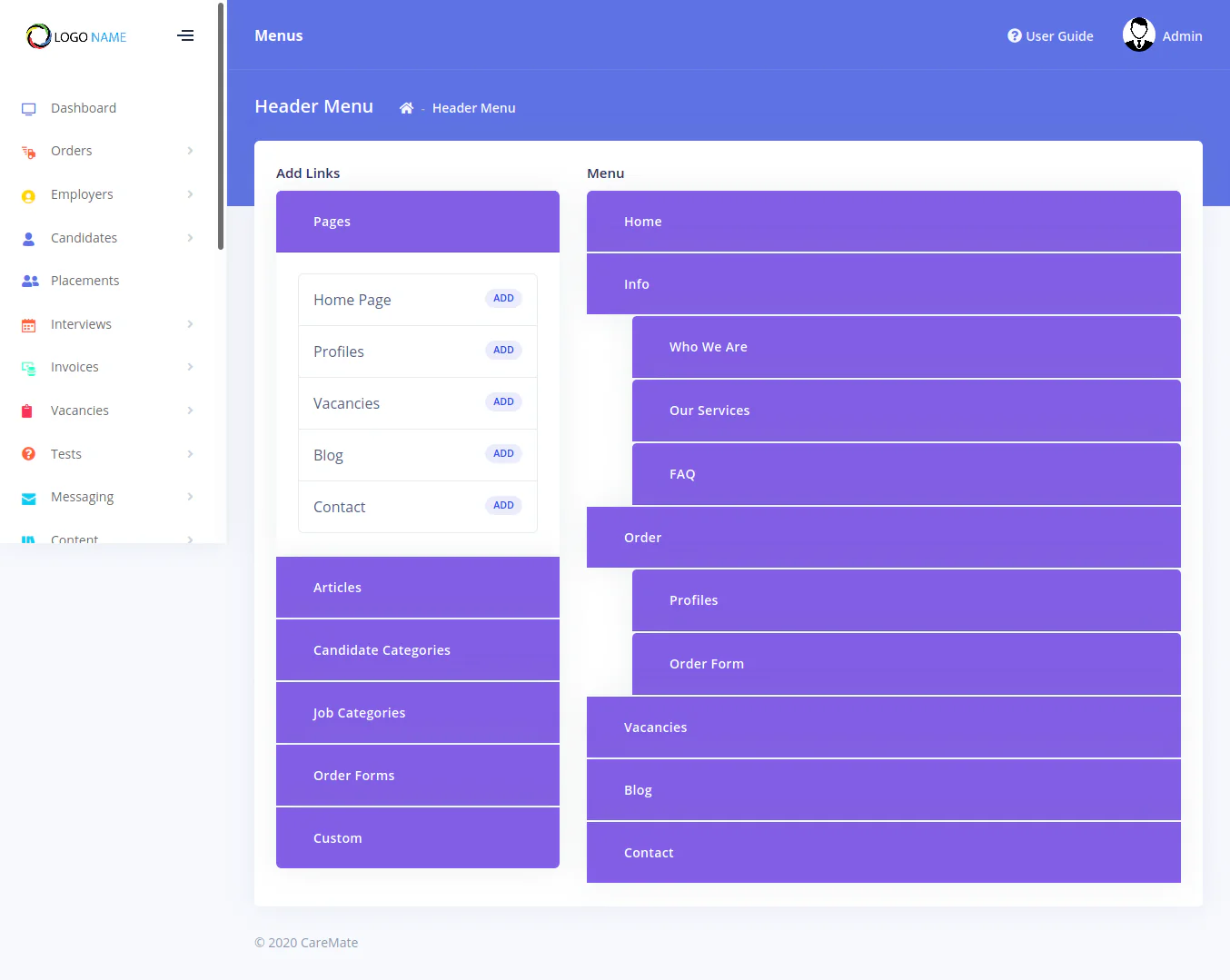Click the Admin avatar picture

[1138, 35]
